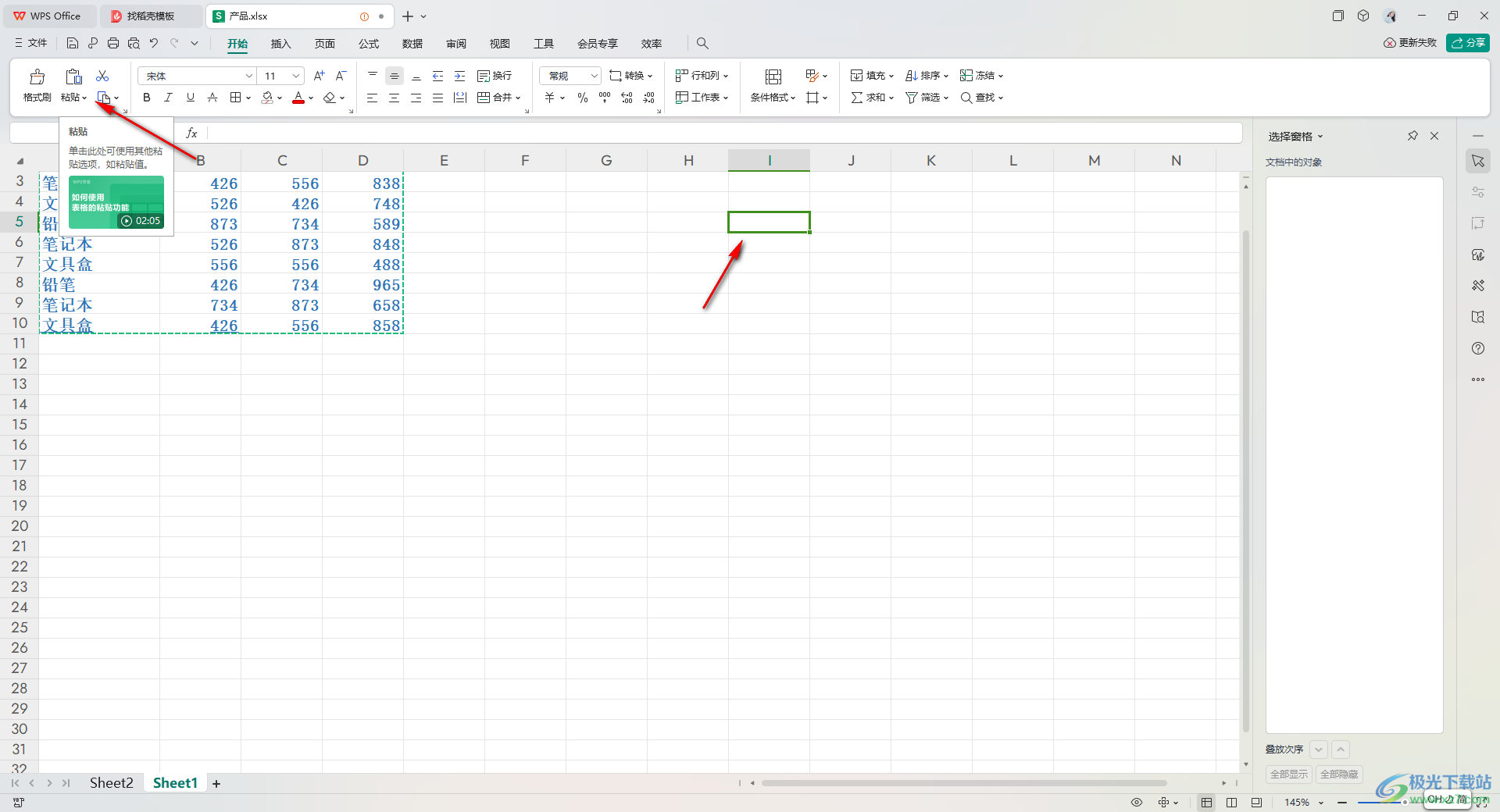Toggle Underline formatting
This screenshot has height=812, width=1500.
190,98
